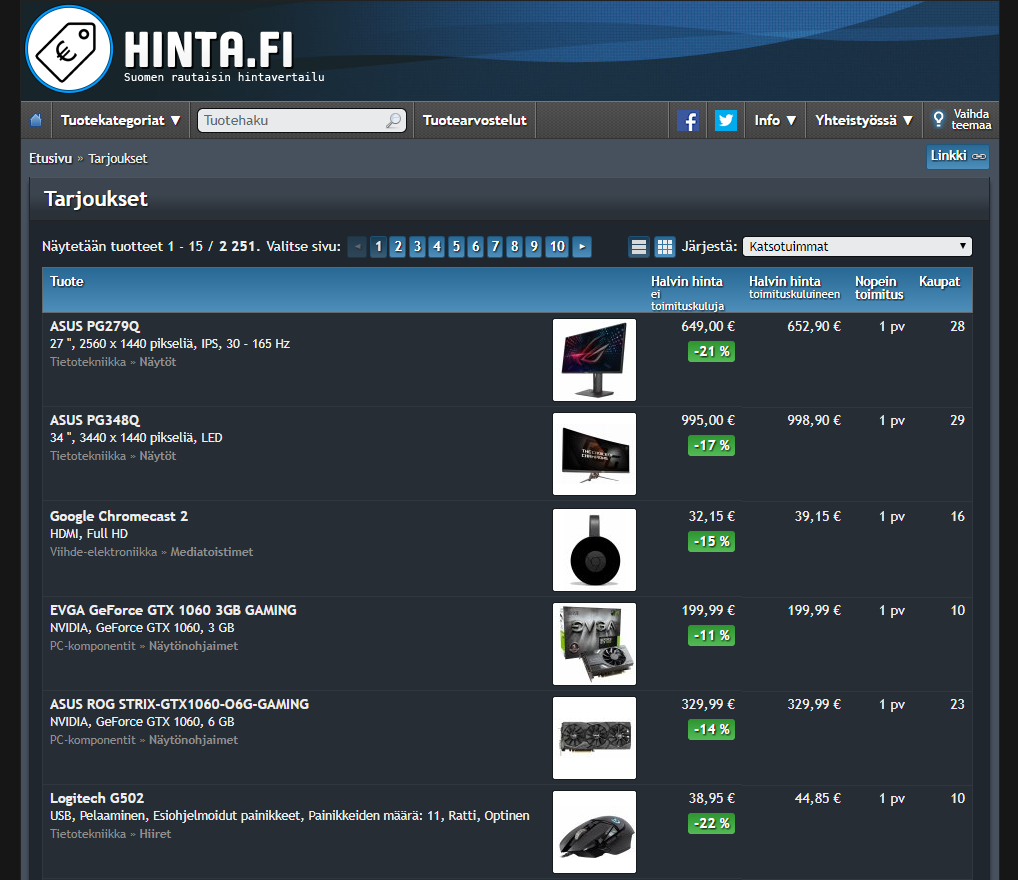Viewport: 1018px width, 880px height.
Task: Expand the Yhteistyössä menu
Action: (864, 120)
